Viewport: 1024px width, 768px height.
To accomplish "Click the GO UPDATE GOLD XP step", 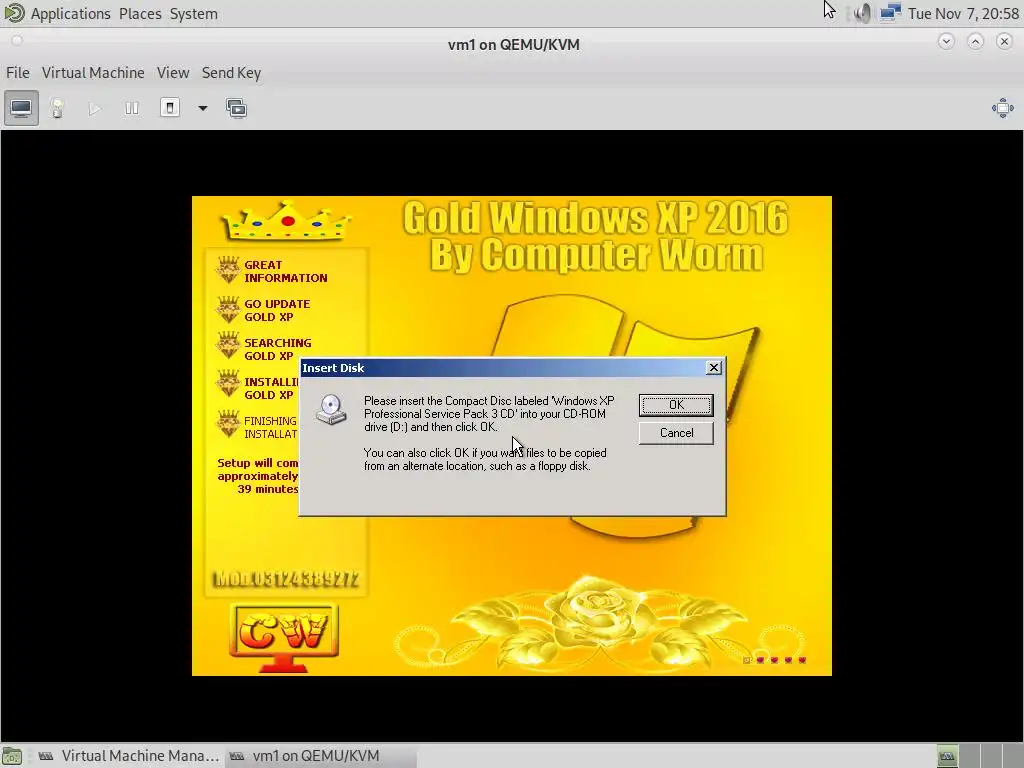I will click(x=277, y=310).
